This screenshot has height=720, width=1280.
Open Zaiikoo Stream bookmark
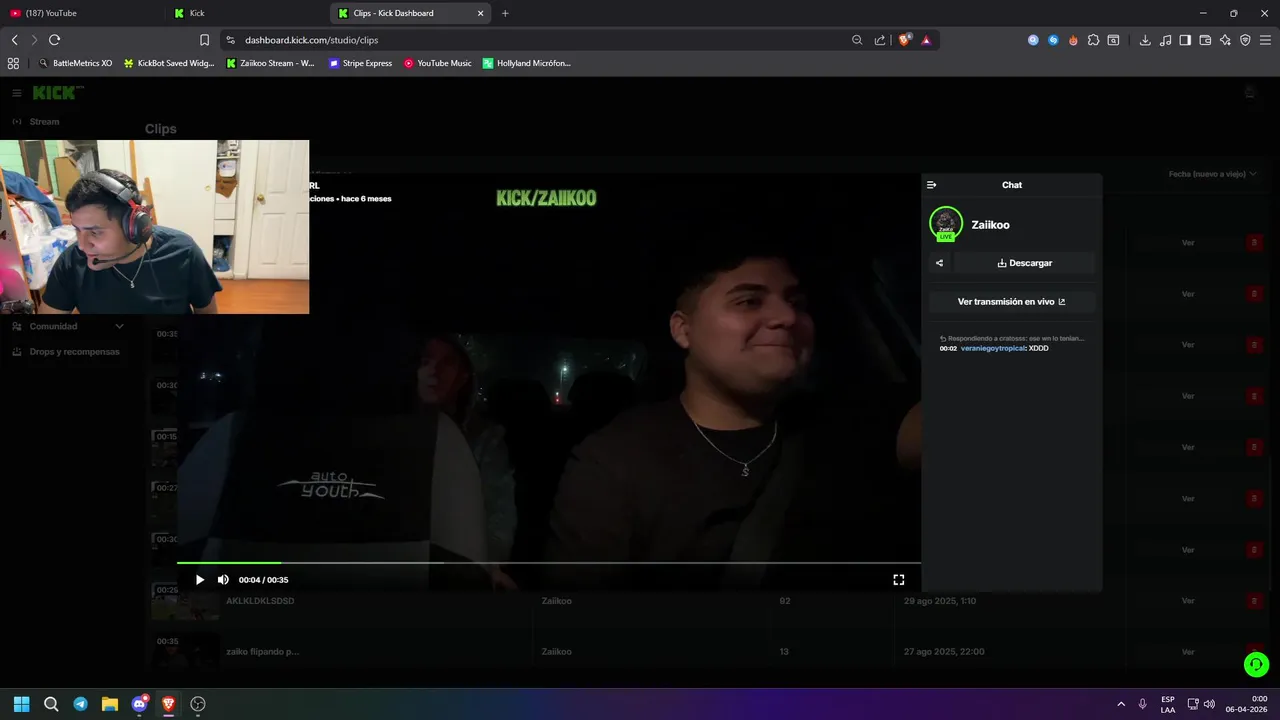[270, 63]
